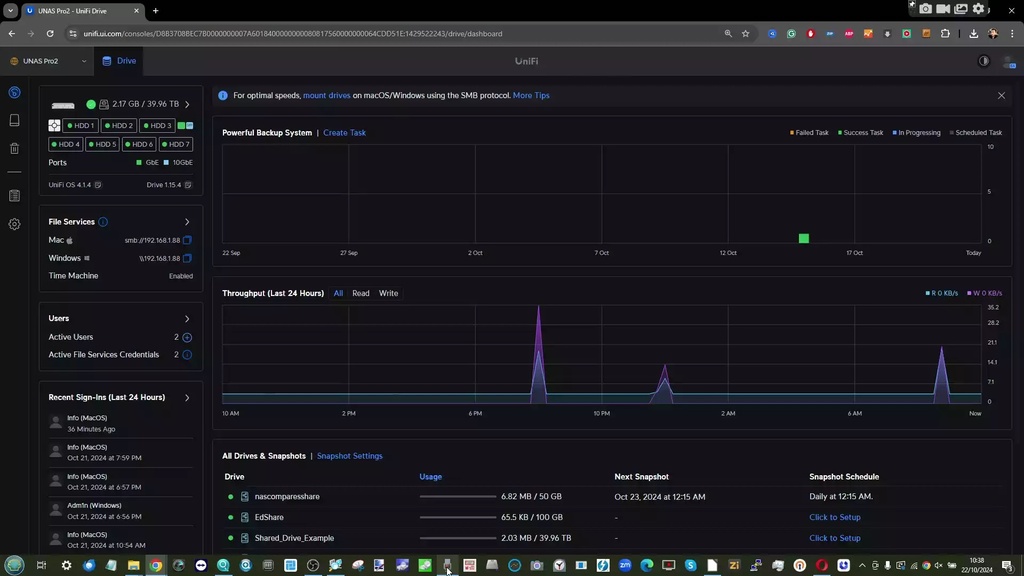The image size is (1024, 576).
Task: Open File Explorer from taskbar
Action: tap(134, 566)
